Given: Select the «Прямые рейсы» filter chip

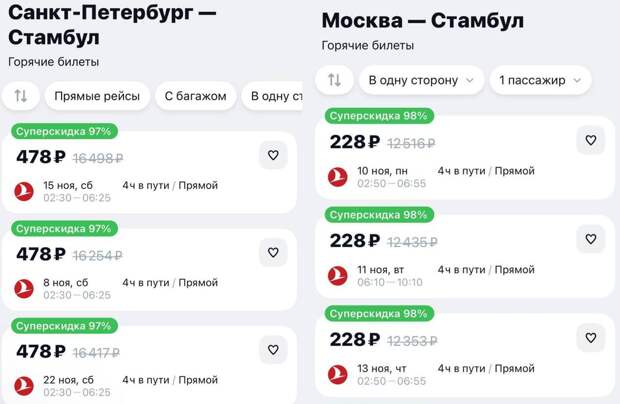Looking at the screenshot, I should (96, 96).
